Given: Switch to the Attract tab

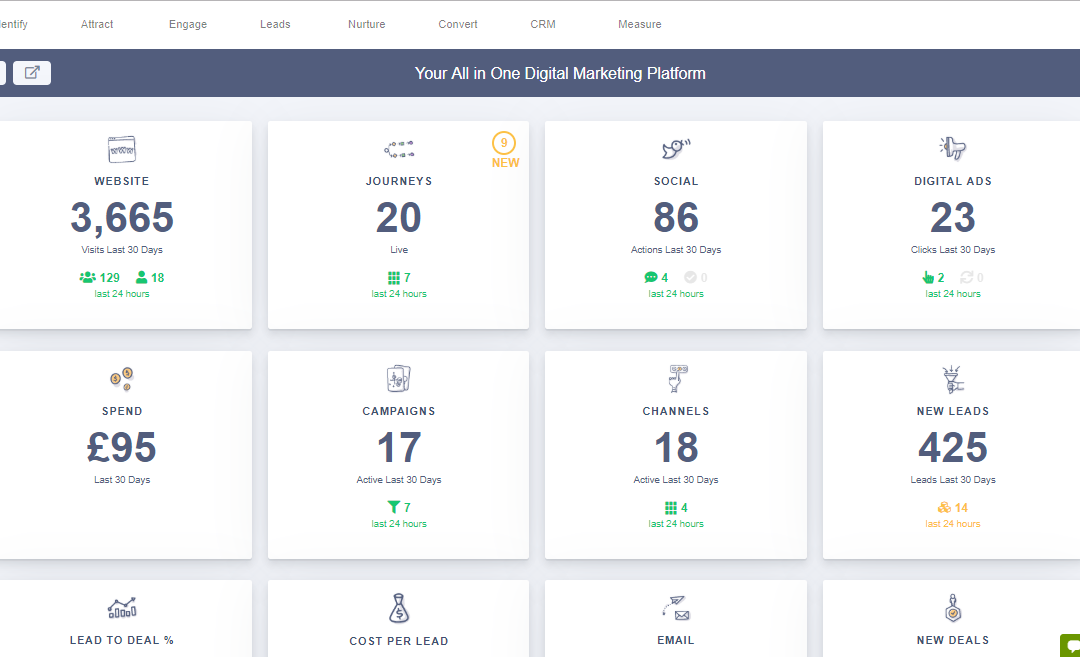Looking at the screenshot, I should [96, 23].
